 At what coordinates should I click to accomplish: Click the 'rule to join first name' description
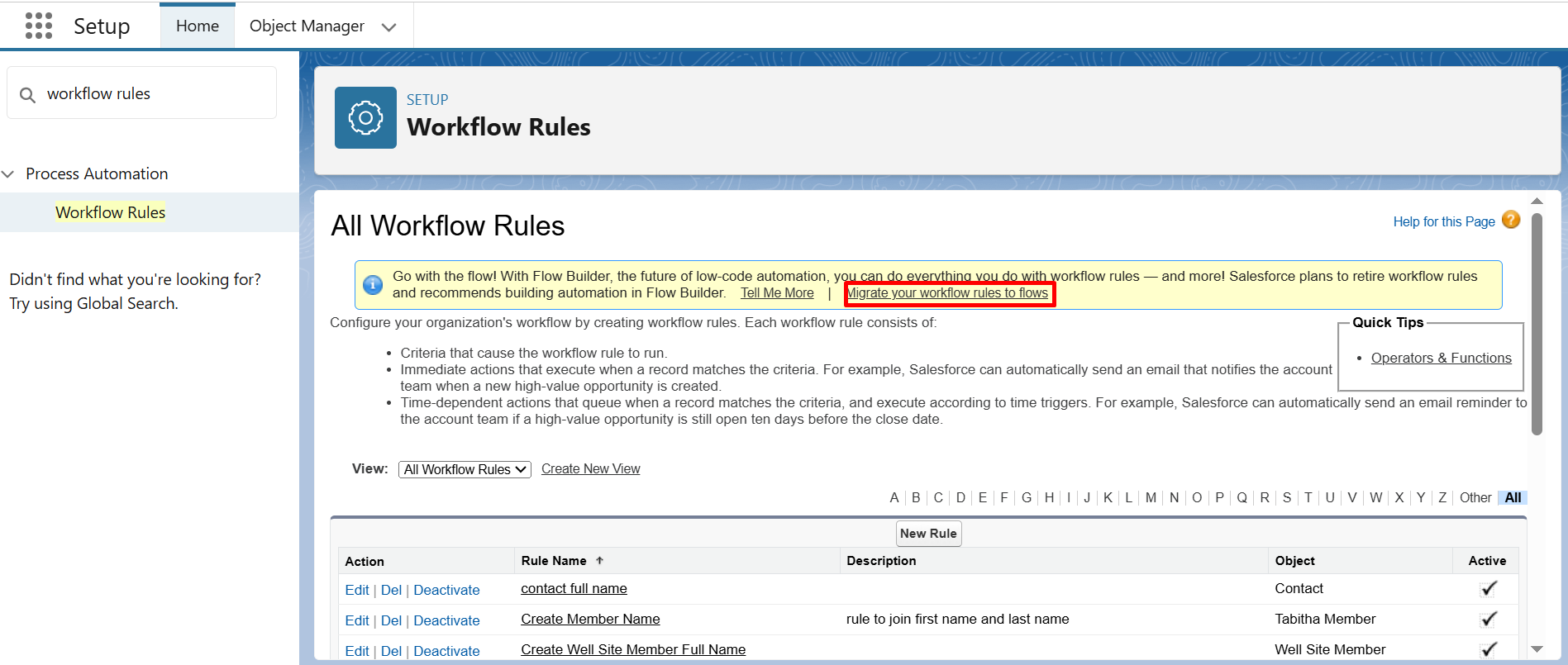coord(957,619)
